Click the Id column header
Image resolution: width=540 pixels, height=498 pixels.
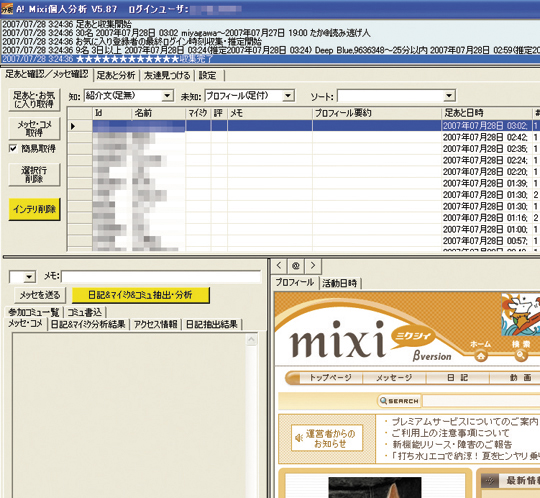112,113
